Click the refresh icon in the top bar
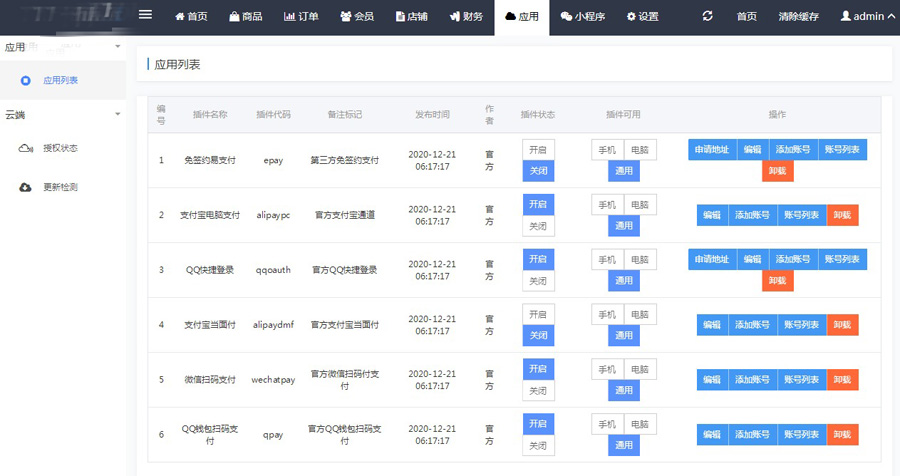The width and height of the screenshot is (900, 476). tap(708, 16)
